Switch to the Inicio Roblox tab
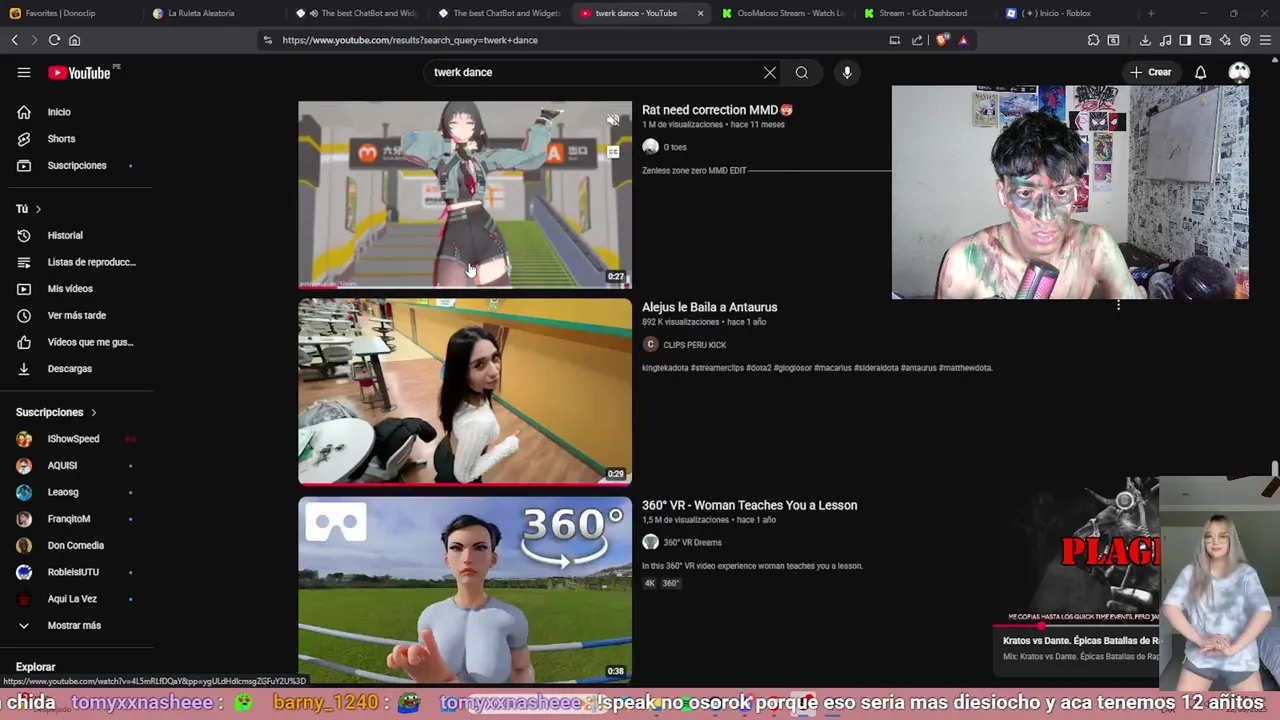This screenshot has width=1280, height=720. [1067, 13]
